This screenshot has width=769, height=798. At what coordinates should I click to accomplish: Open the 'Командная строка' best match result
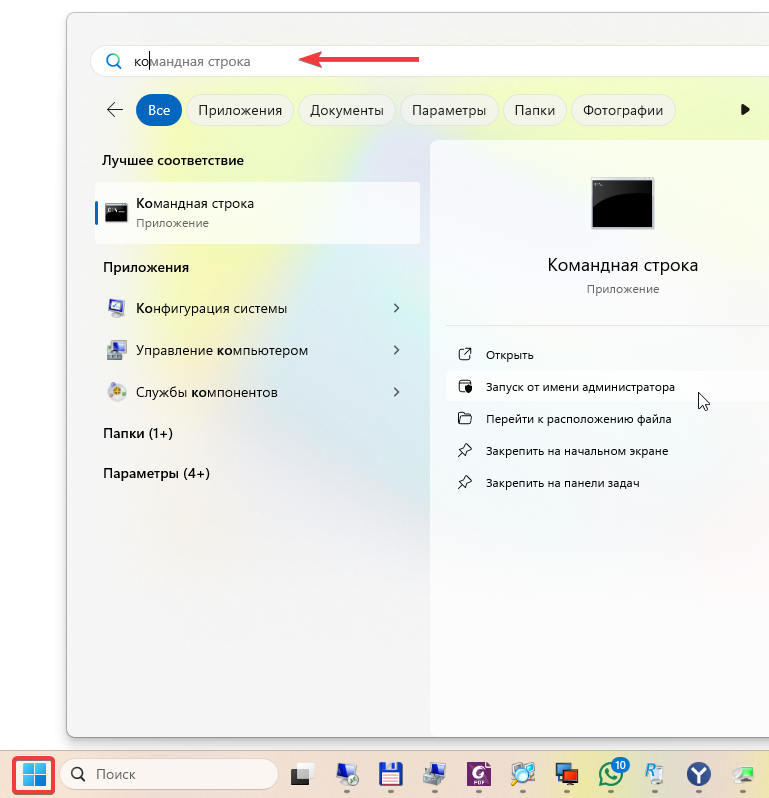coord(258,213)
